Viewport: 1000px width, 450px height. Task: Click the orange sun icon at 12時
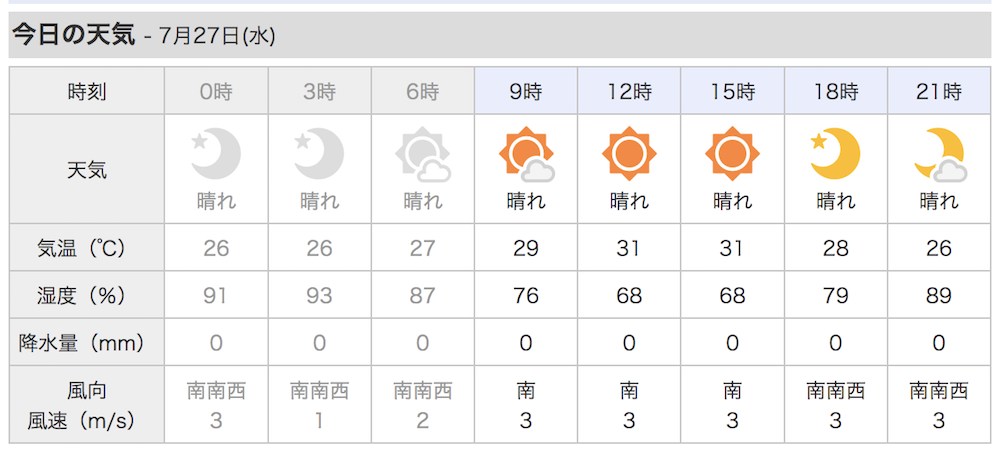tap(629, 154)
